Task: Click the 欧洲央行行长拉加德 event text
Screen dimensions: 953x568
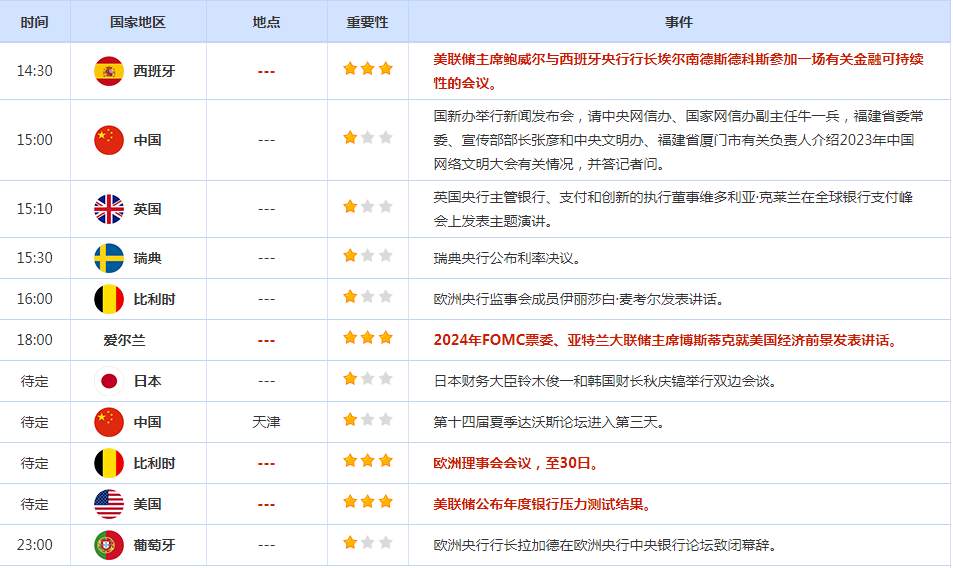Action: (605, 545)
